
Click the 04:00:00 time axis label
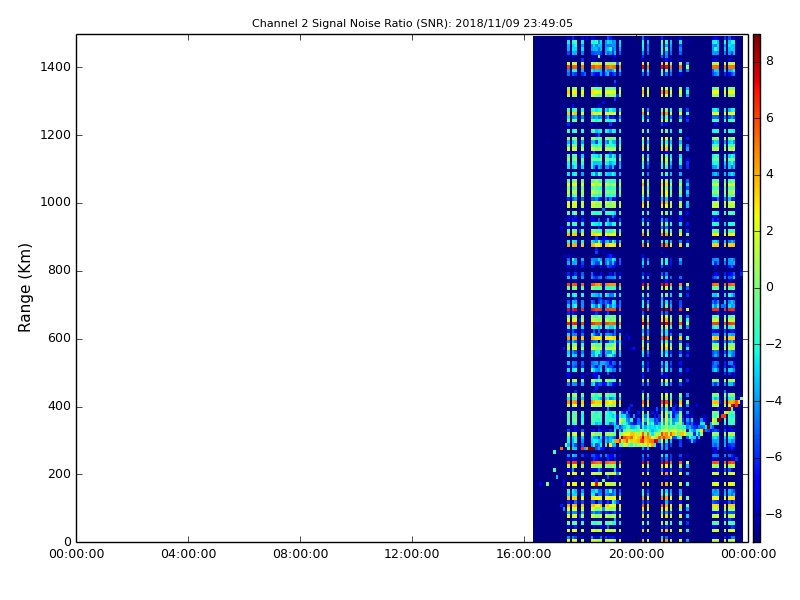pyautogui.click(x=188, y=554)
